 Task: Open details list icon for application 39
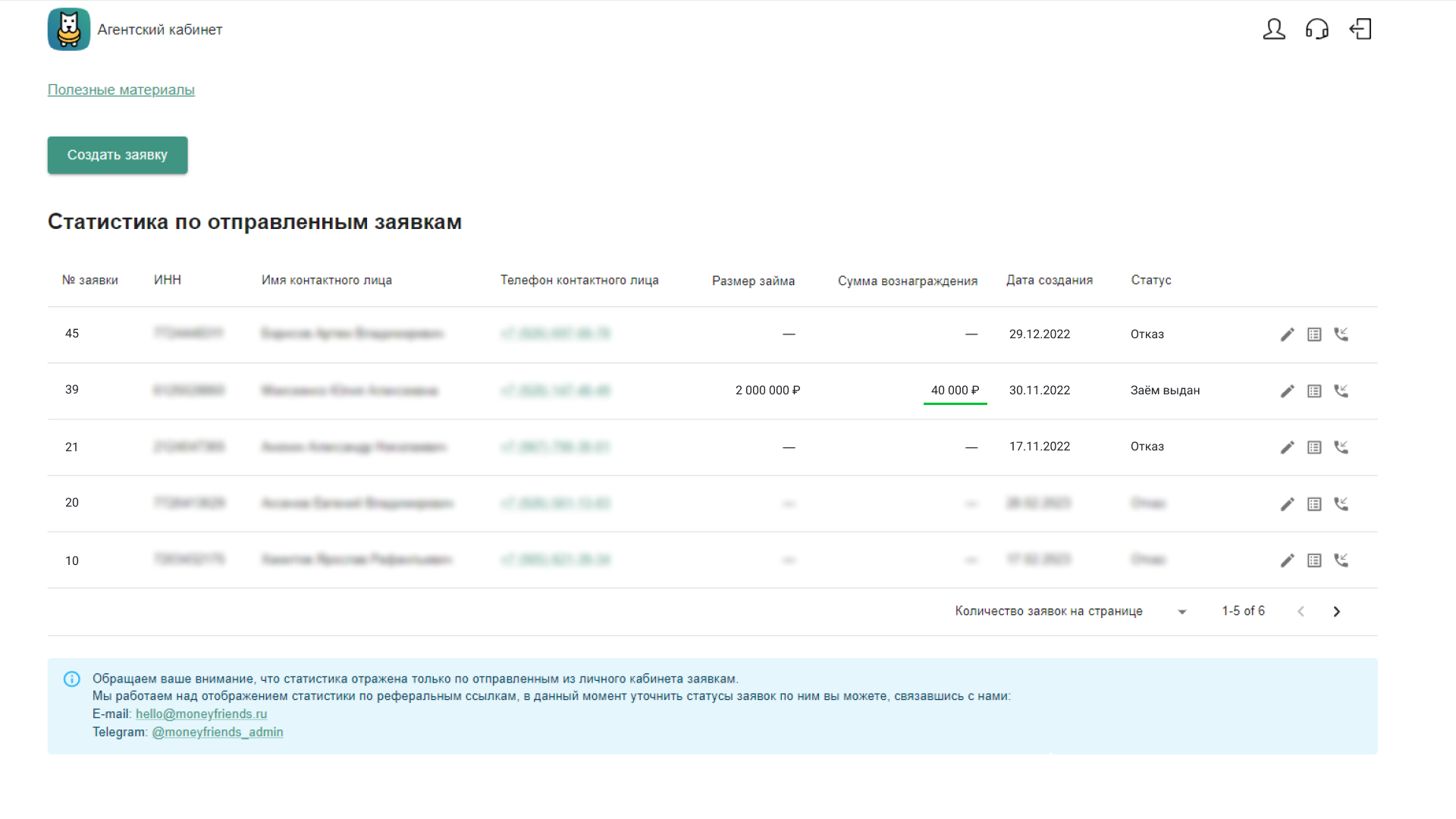pyautogui.click(x=1314, y=391)
